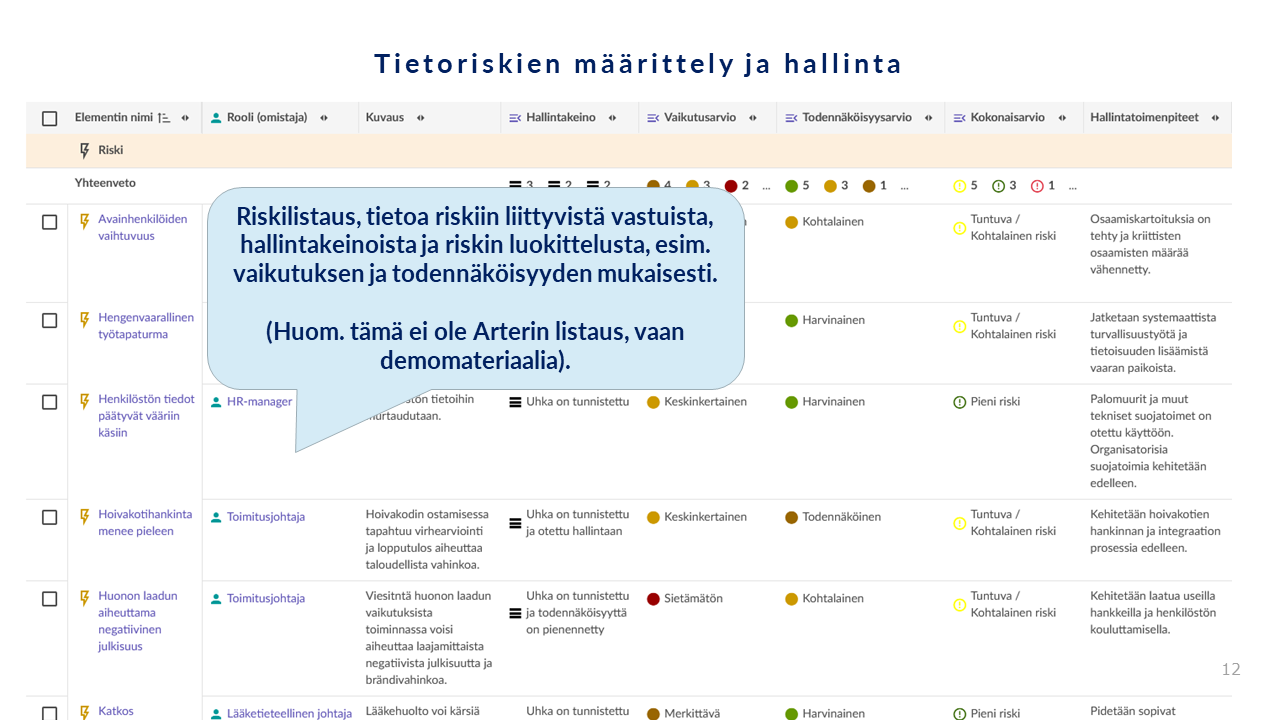The height and width of the screenshot is (720, 1280).
Task: Open Henkilöstön tiedot päätyvät vääriin käsiin
Action: (147, 416)
